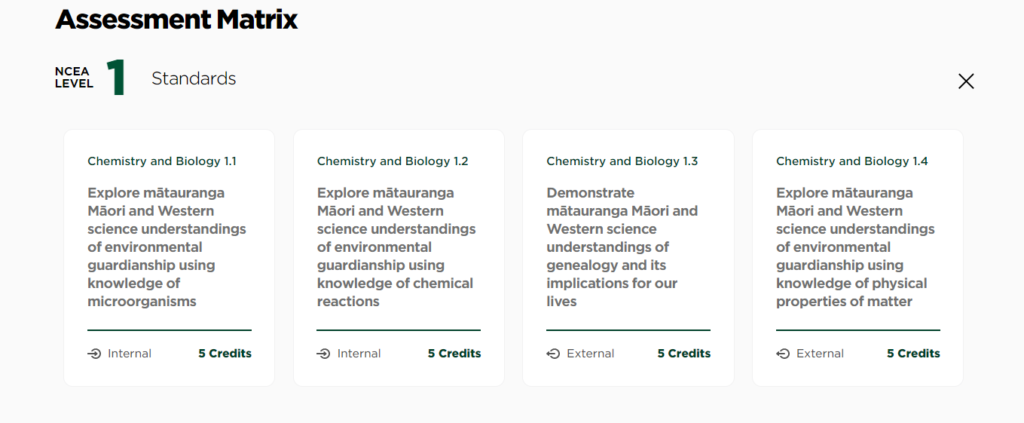Click the NCEA Level 1 badge
1024x423 pixels.
tap(91, 78)
